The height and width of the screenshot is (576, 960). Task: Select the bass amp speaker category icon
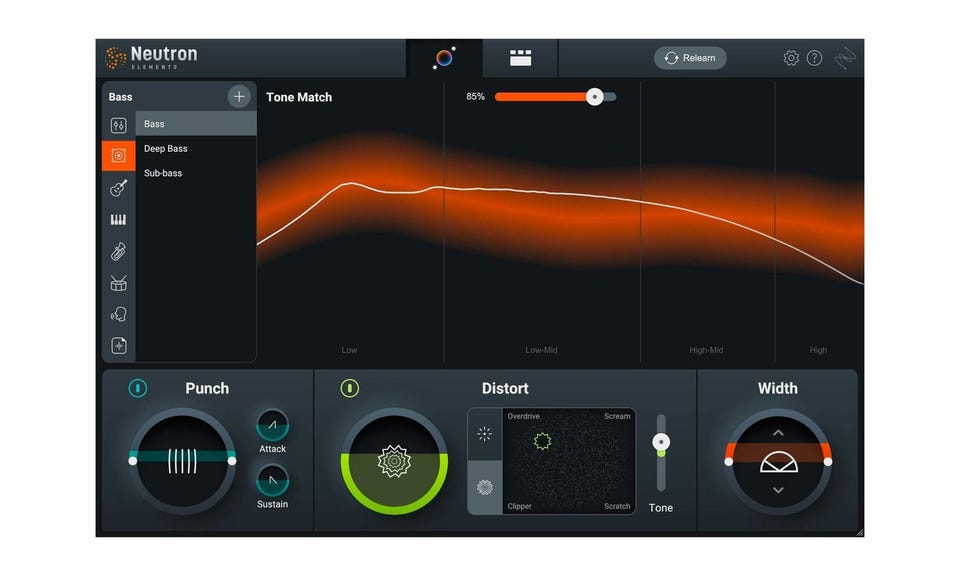pyautogui.click(x=118, y=155)
